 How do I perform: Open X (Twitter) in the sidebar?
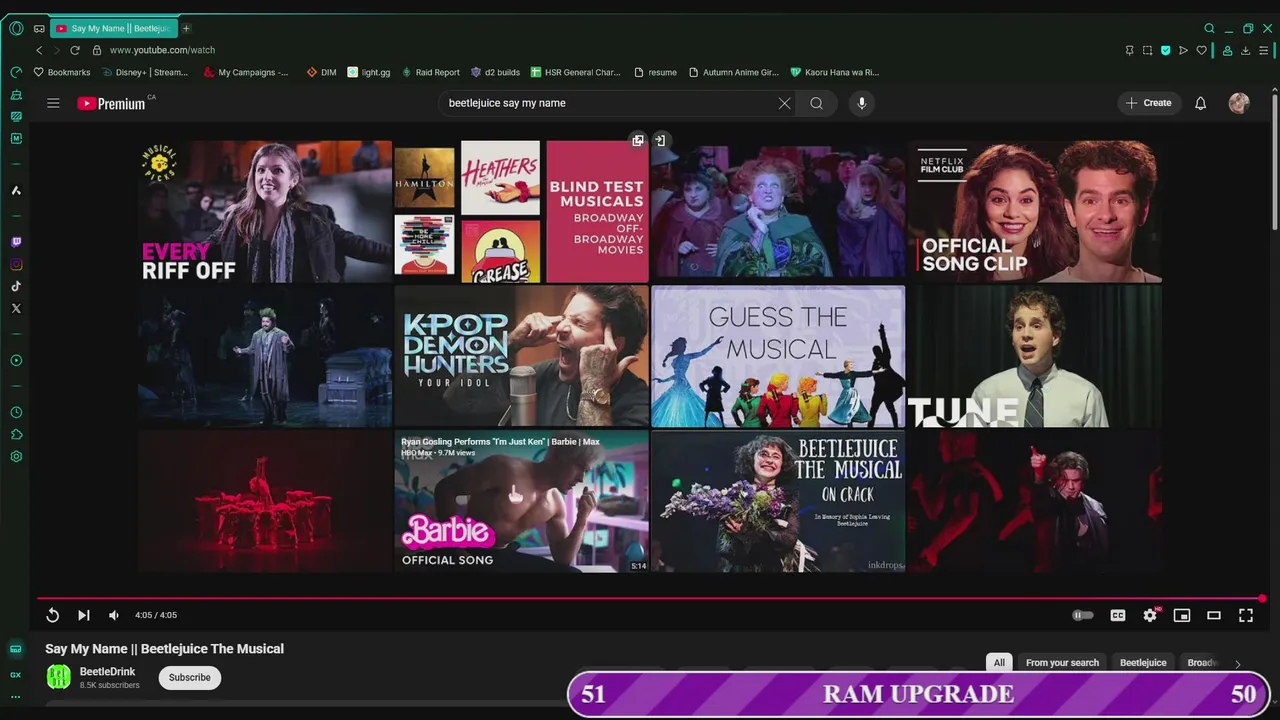(16, 308)
